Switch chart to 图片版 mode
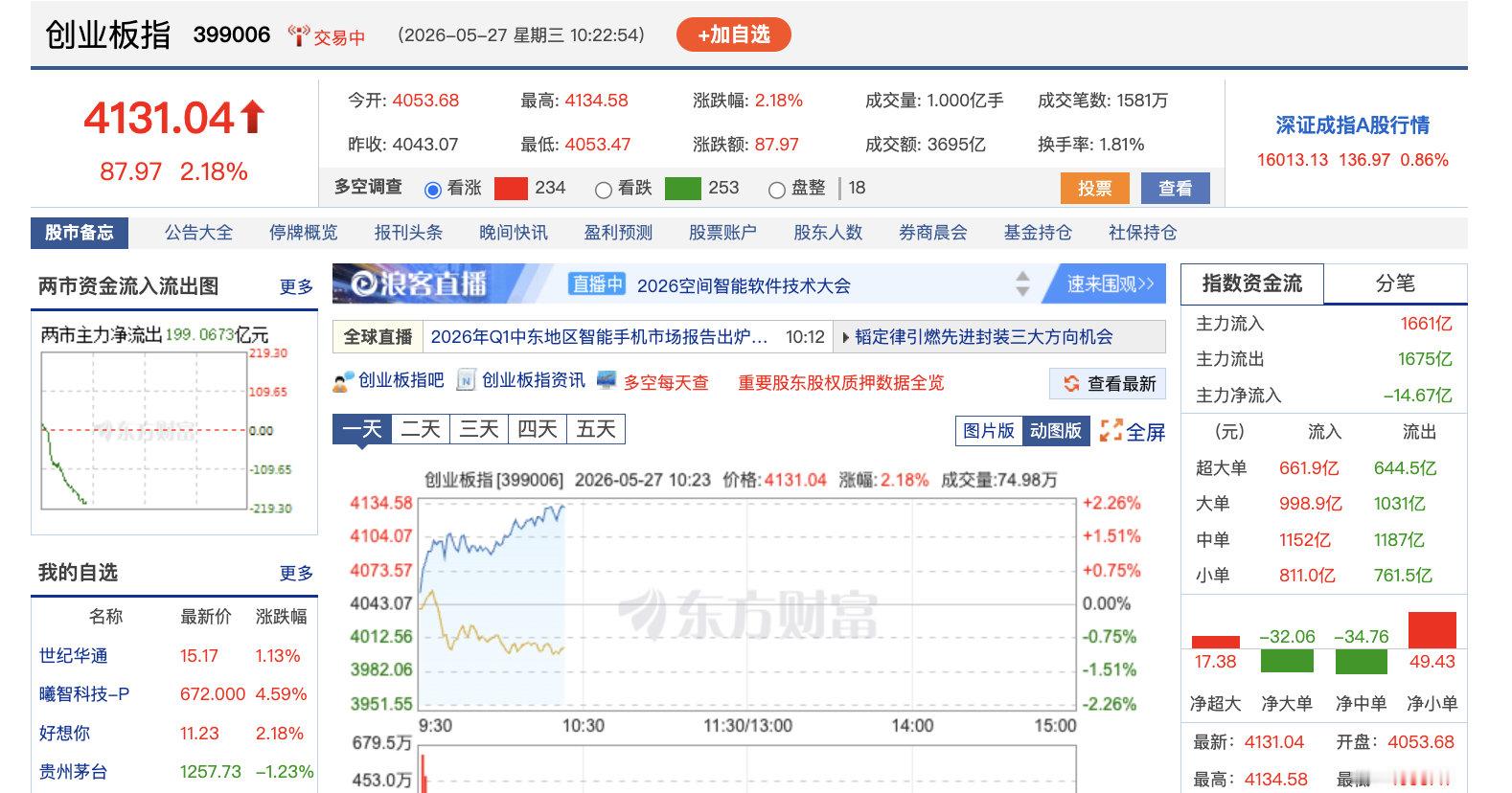The image size is (1512, 793). pyautogui.click(x=989, y=431)
